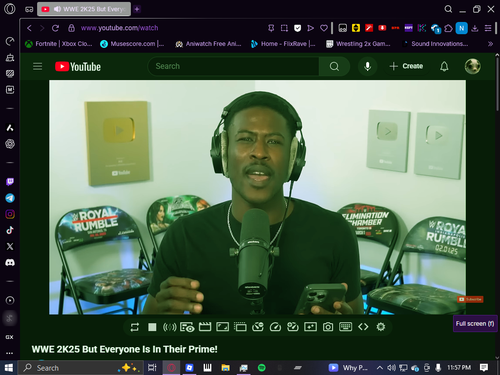The image size is (500, 375).
Task: Start voice search with microphone button
Action: 368,66
